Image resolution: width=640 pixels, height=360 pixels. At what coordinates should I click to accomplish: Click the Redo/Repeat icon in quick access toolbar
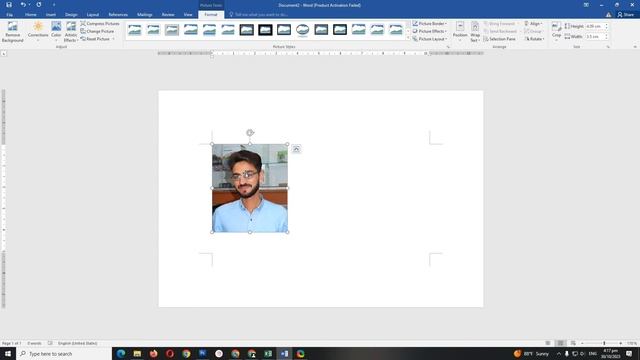pos(39,5)
